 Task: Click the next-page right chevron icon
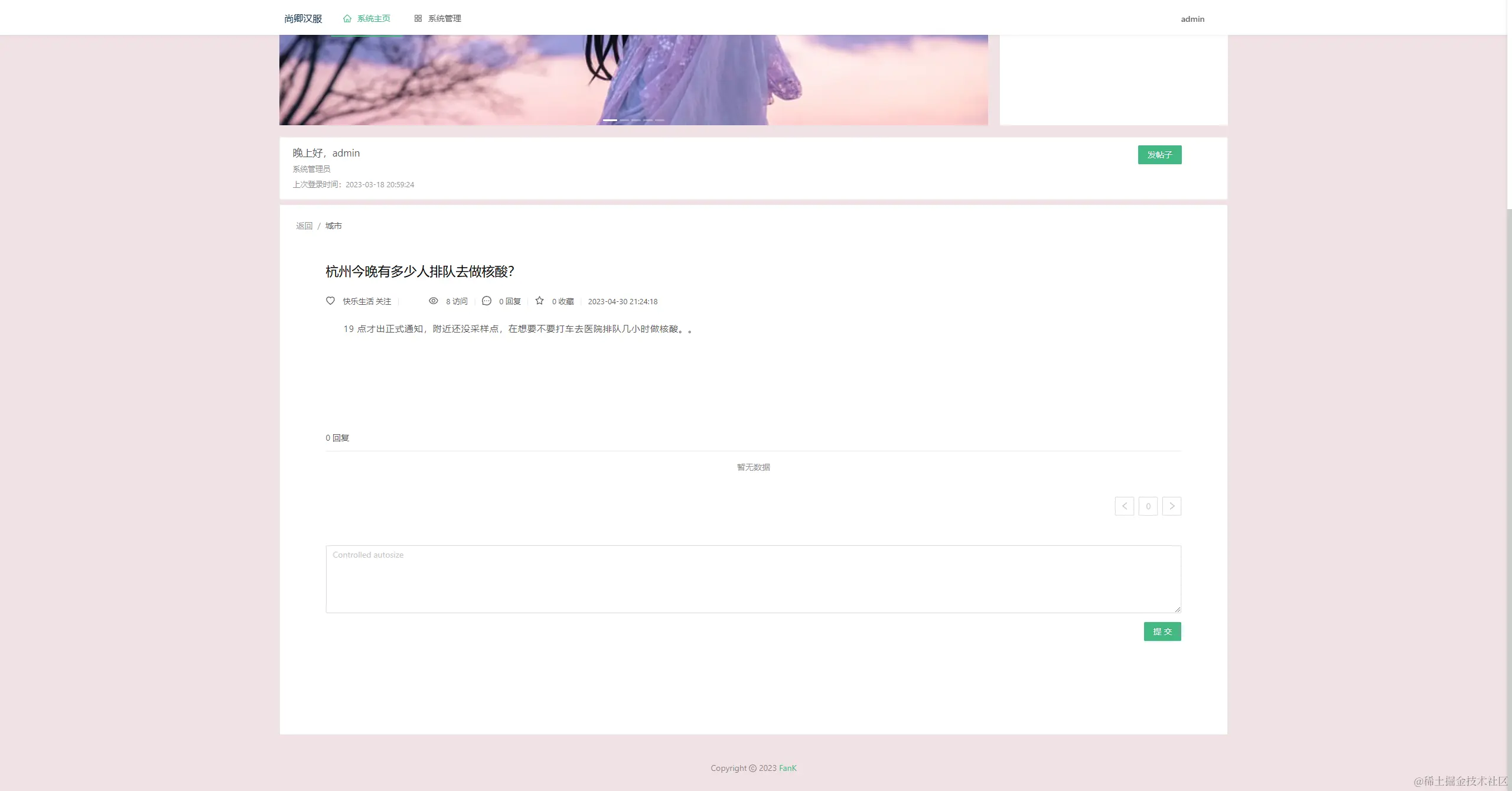tap(1172, 506)
